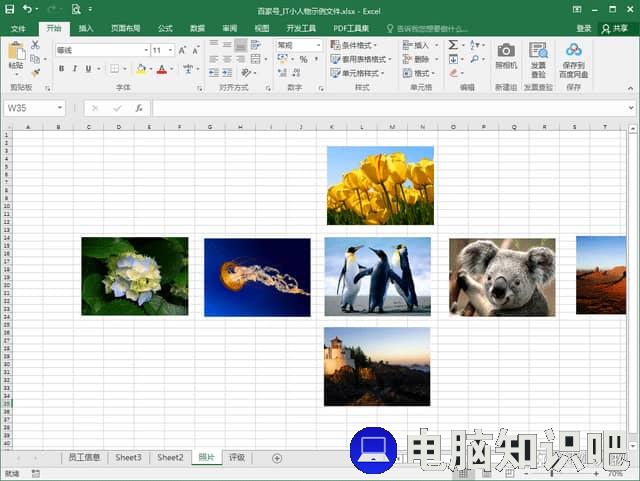The height and width of the screenshot is (481, 640).
Task: Open the File tab
Action: click(18, 28)
